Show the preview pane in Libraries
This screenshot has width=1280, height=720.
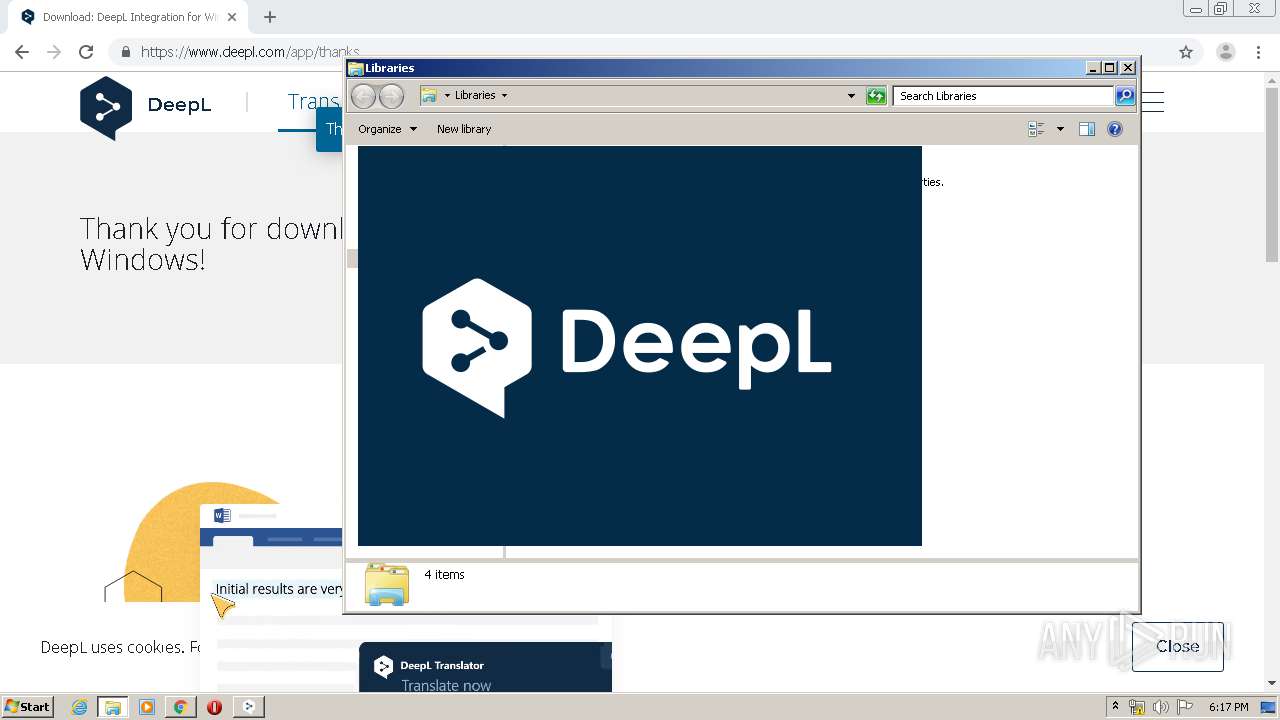(x=1087, y=129)
